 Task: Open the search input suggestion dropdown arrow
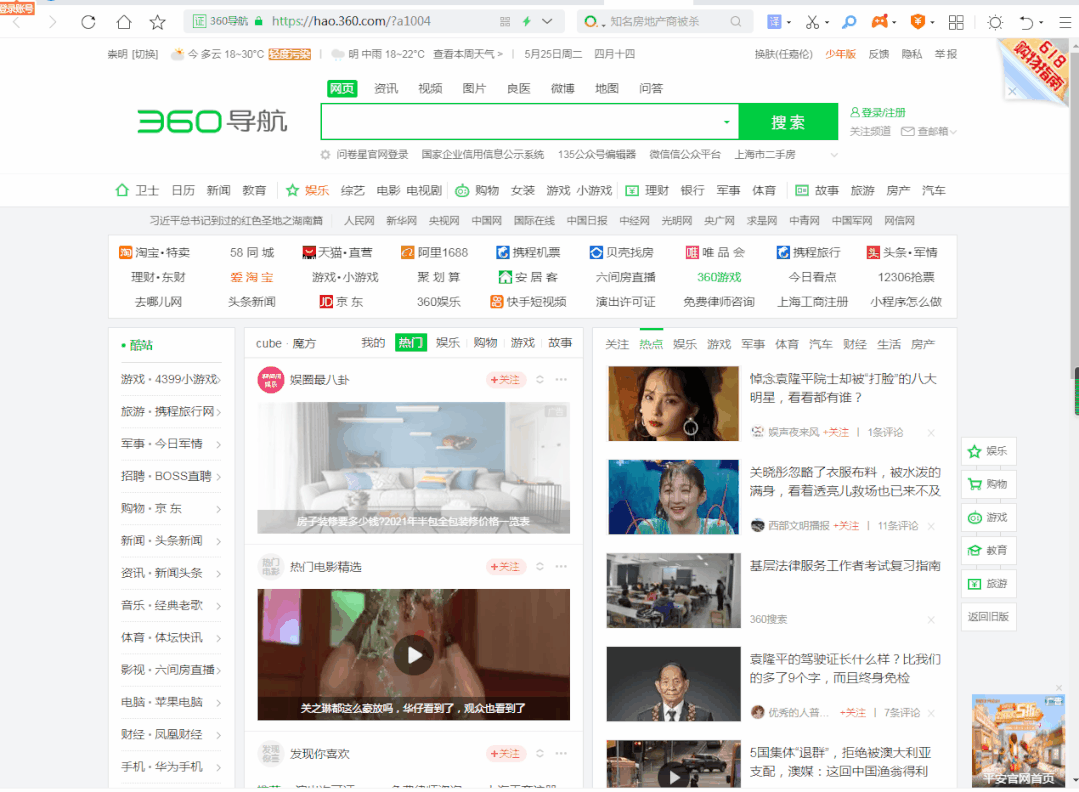pyautogui.click(x=727, y=122)
